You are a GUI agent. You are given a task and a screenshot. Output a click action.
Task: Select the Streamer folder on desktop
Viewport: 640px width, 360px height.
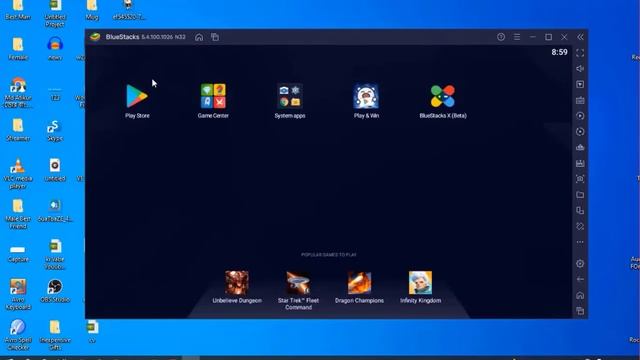click(18, 130)
